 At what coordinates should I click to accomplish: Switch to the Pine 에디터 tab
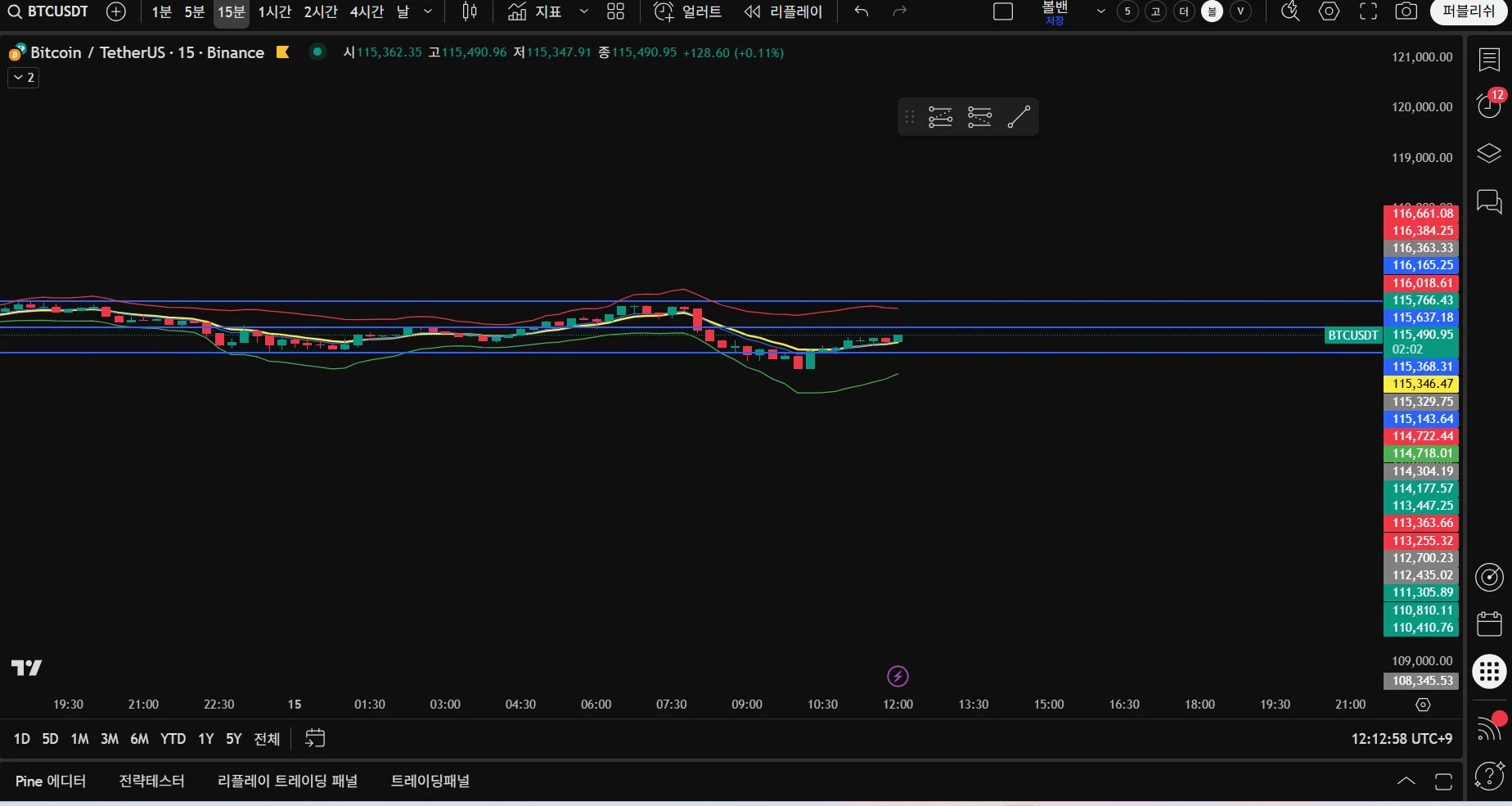pyautogui.click(x=51, y=781)
